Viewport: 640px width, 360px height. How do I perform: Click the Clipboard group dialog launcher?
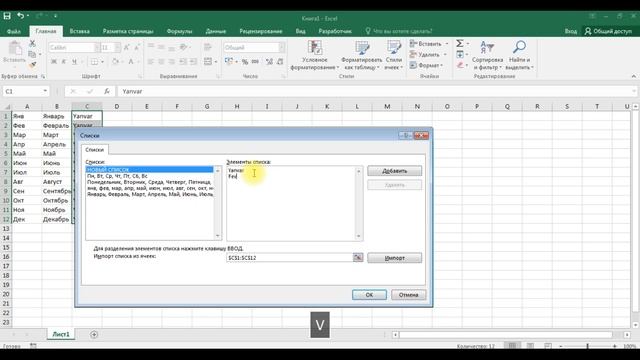click(x=43, y=76)
